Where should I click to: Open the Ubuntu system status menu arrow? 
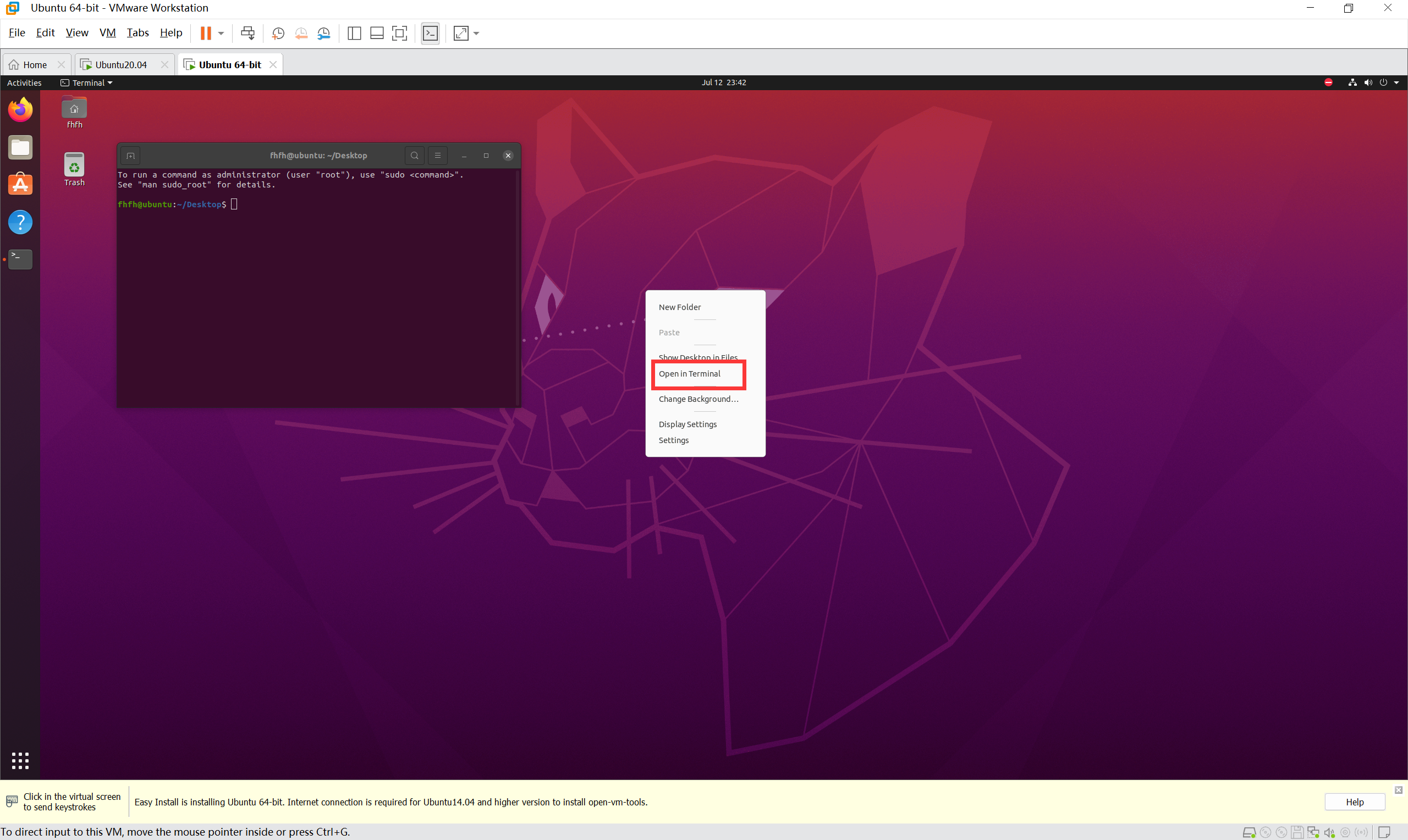pos(1396,82)
